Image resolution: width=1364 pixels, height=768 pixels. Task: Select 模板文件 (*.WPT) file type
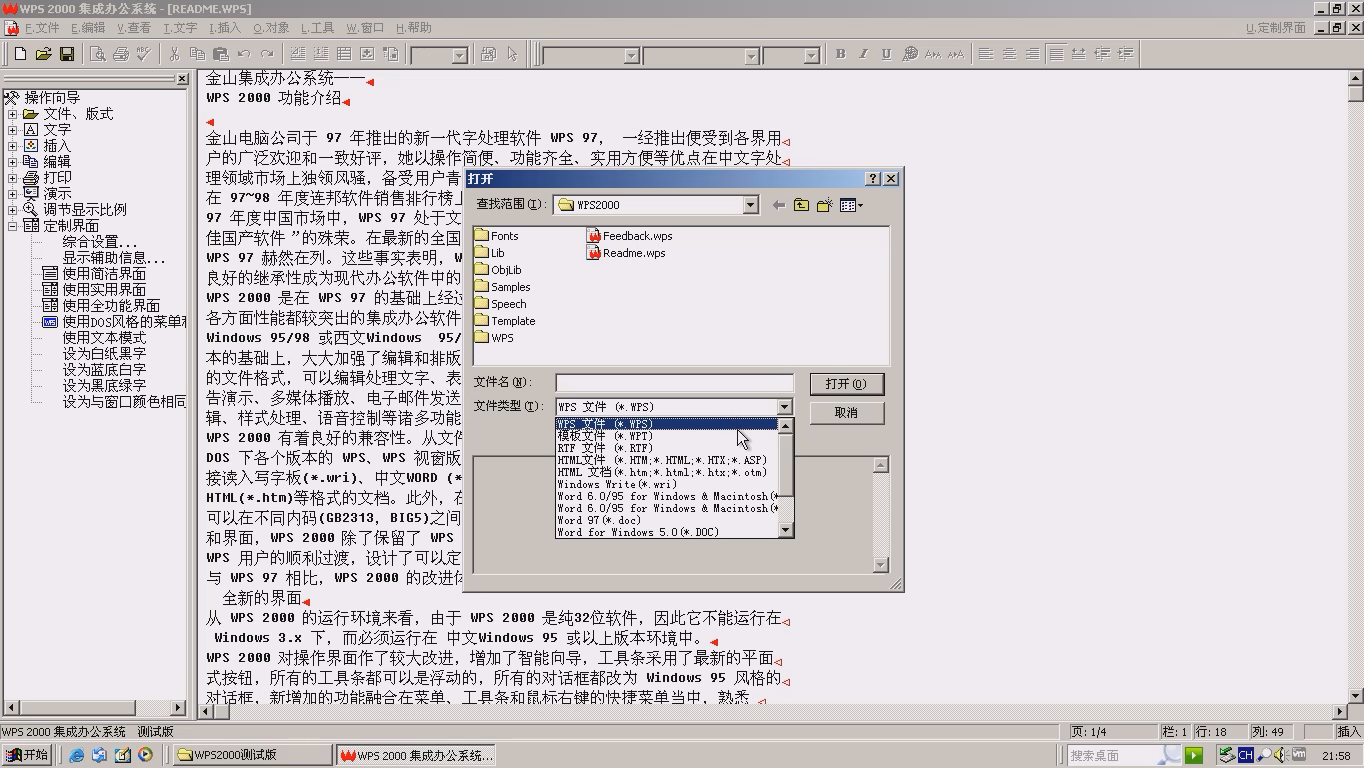tap(666, 436)
